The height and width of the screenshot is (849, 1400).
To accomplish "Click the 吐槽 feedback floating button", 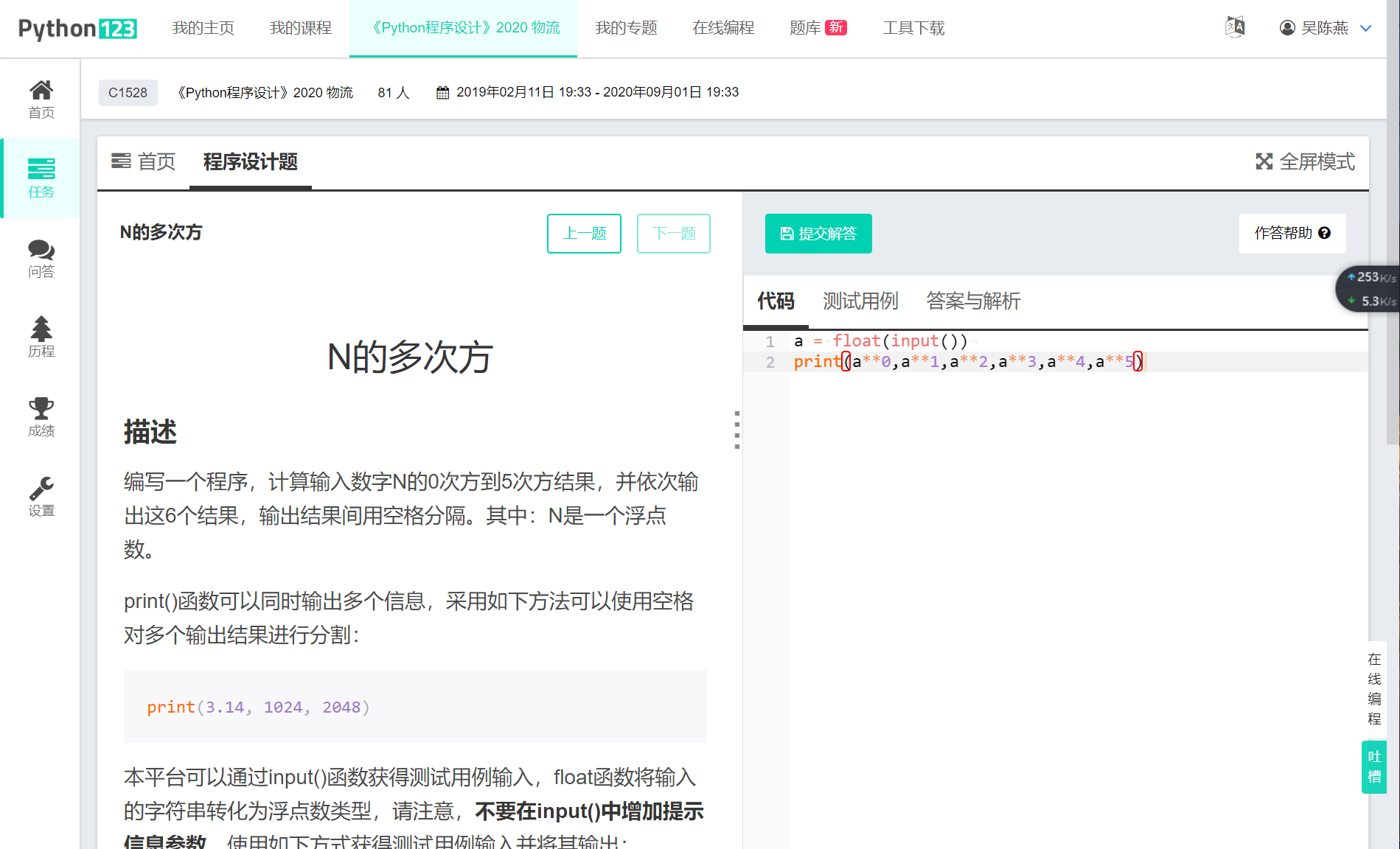I will click(x=1374, y=766).
